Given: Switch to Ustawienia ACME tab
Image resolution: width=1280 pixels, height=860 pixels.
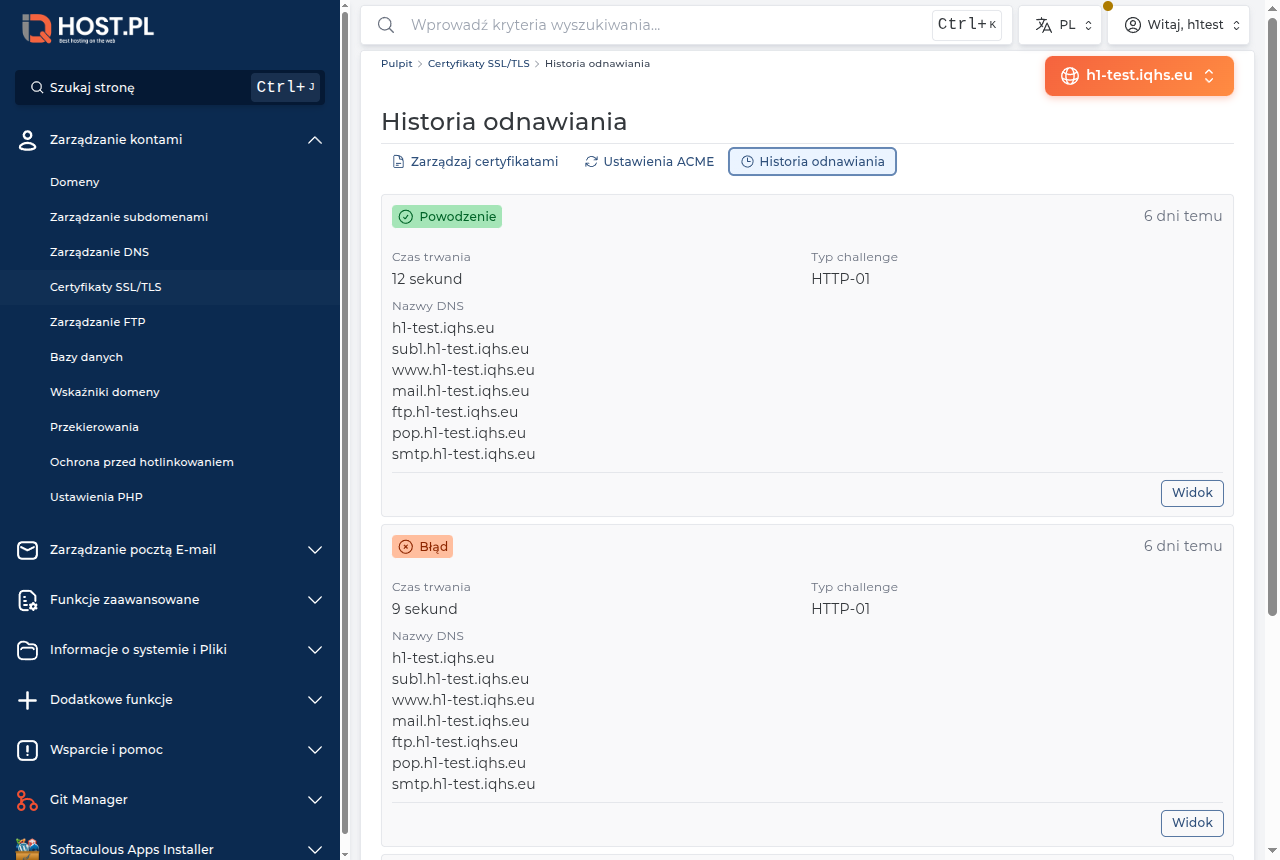Looking at the screenshot, I should pos(650,161).
